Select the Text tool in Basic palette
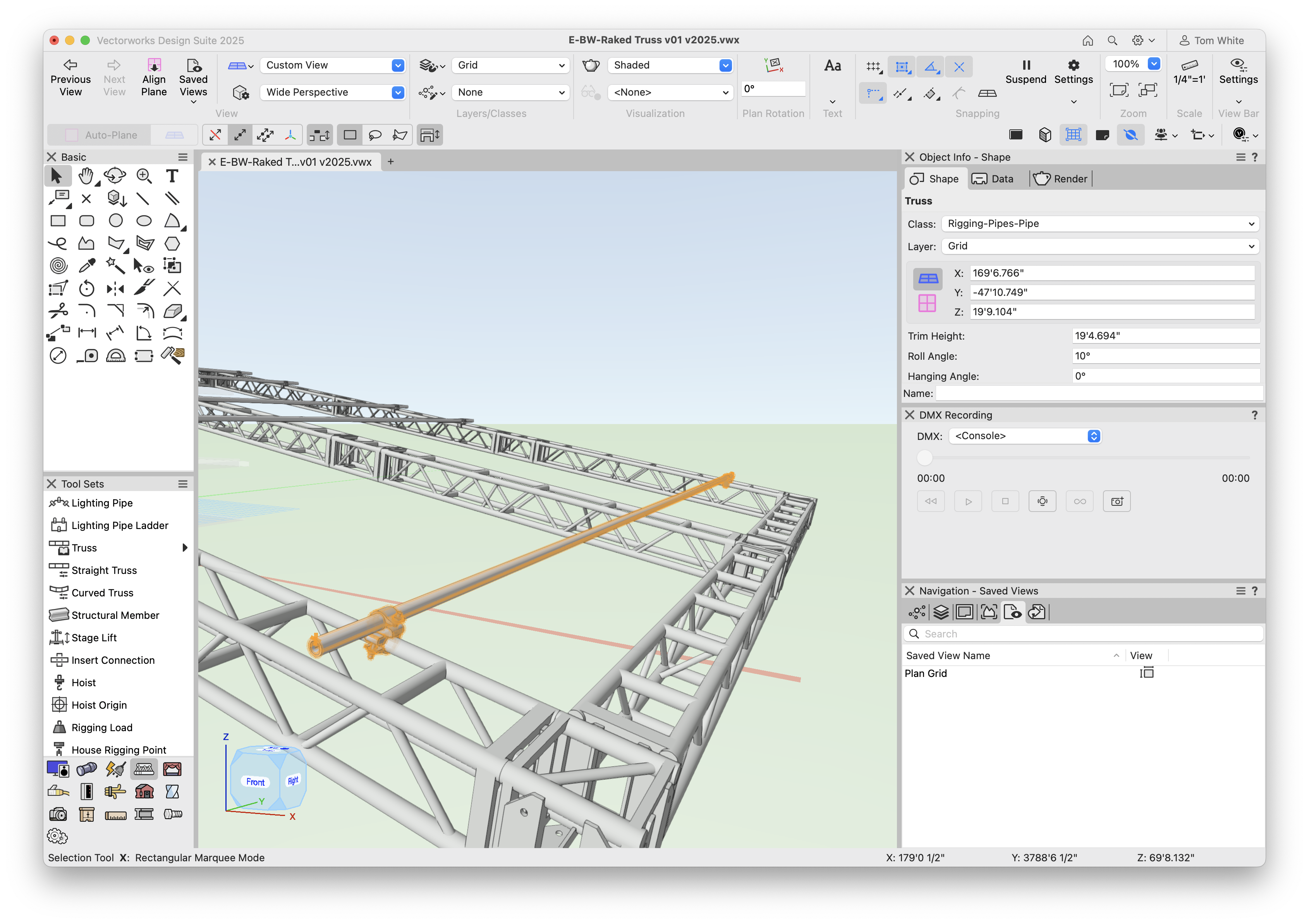 (x=172, y=176)
